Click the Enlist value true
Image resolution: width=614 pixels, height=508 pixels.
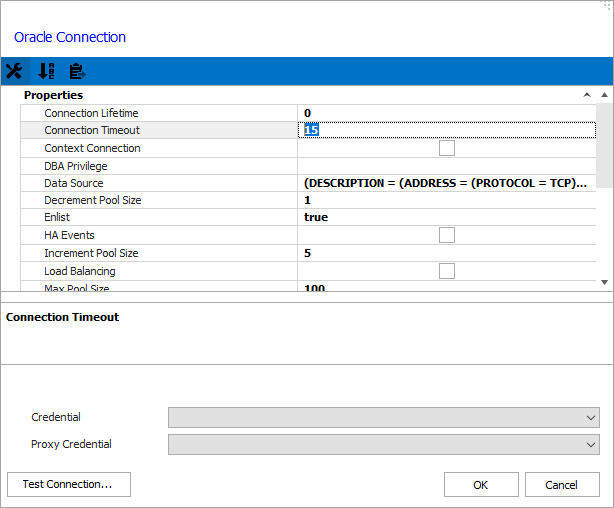pos(316,217)
